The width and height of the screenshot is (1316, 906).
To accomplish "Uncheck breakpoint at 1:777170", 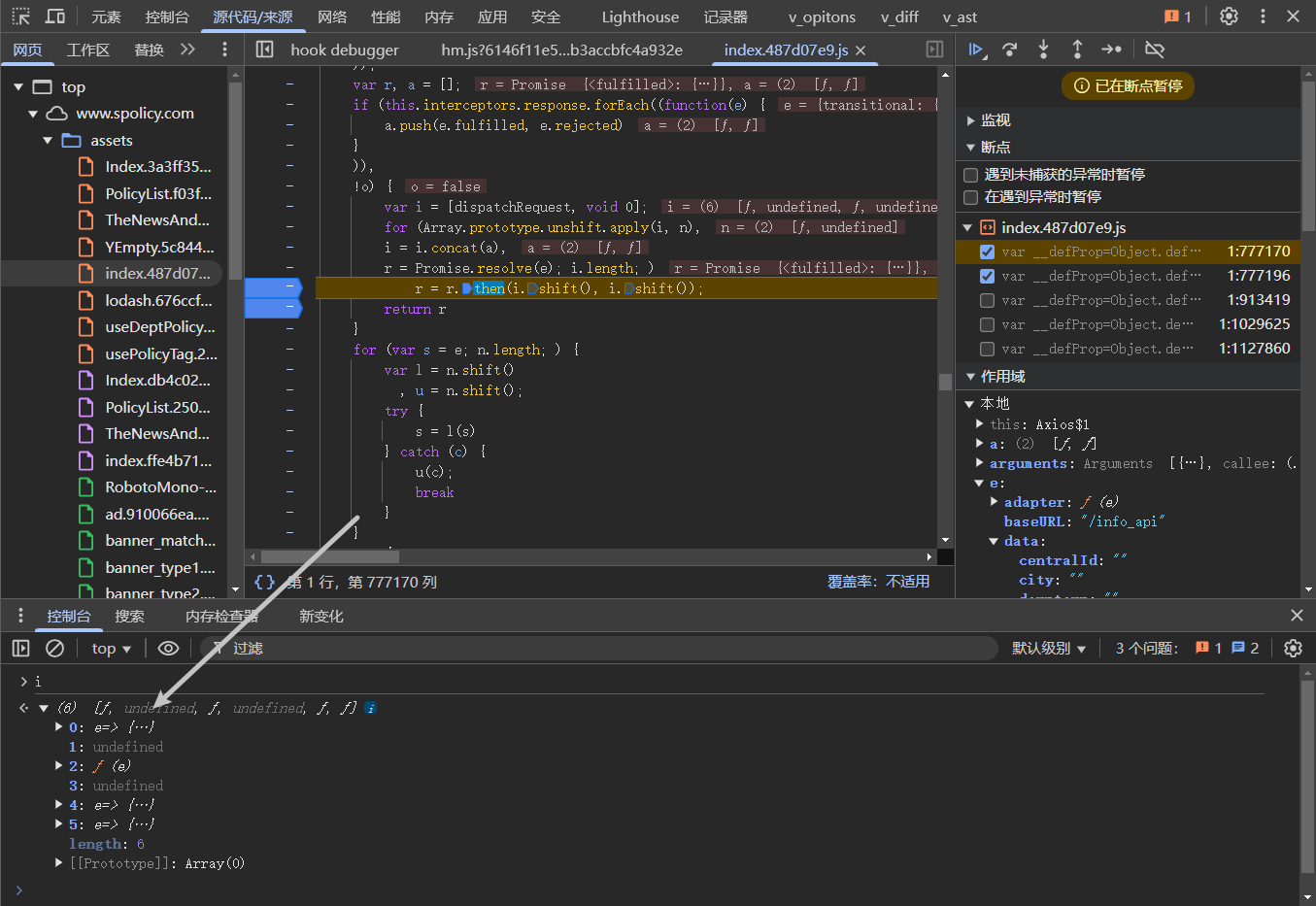I will tap(988, 252).
